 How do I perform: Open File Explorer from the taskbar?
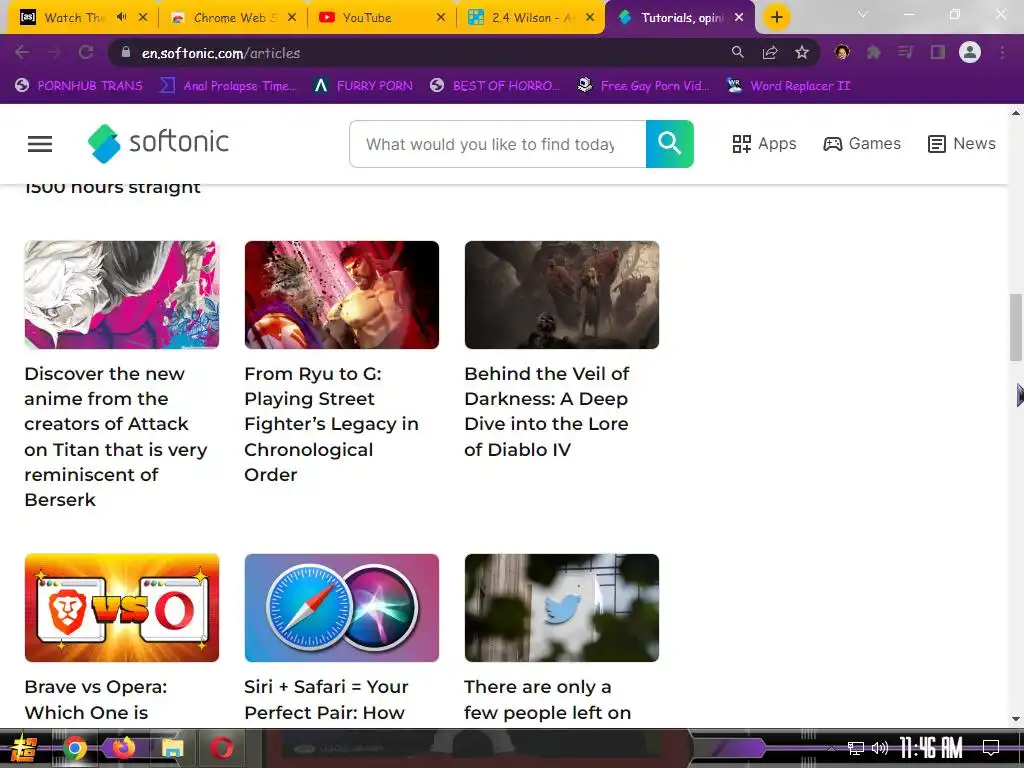(x=173, y=748)
